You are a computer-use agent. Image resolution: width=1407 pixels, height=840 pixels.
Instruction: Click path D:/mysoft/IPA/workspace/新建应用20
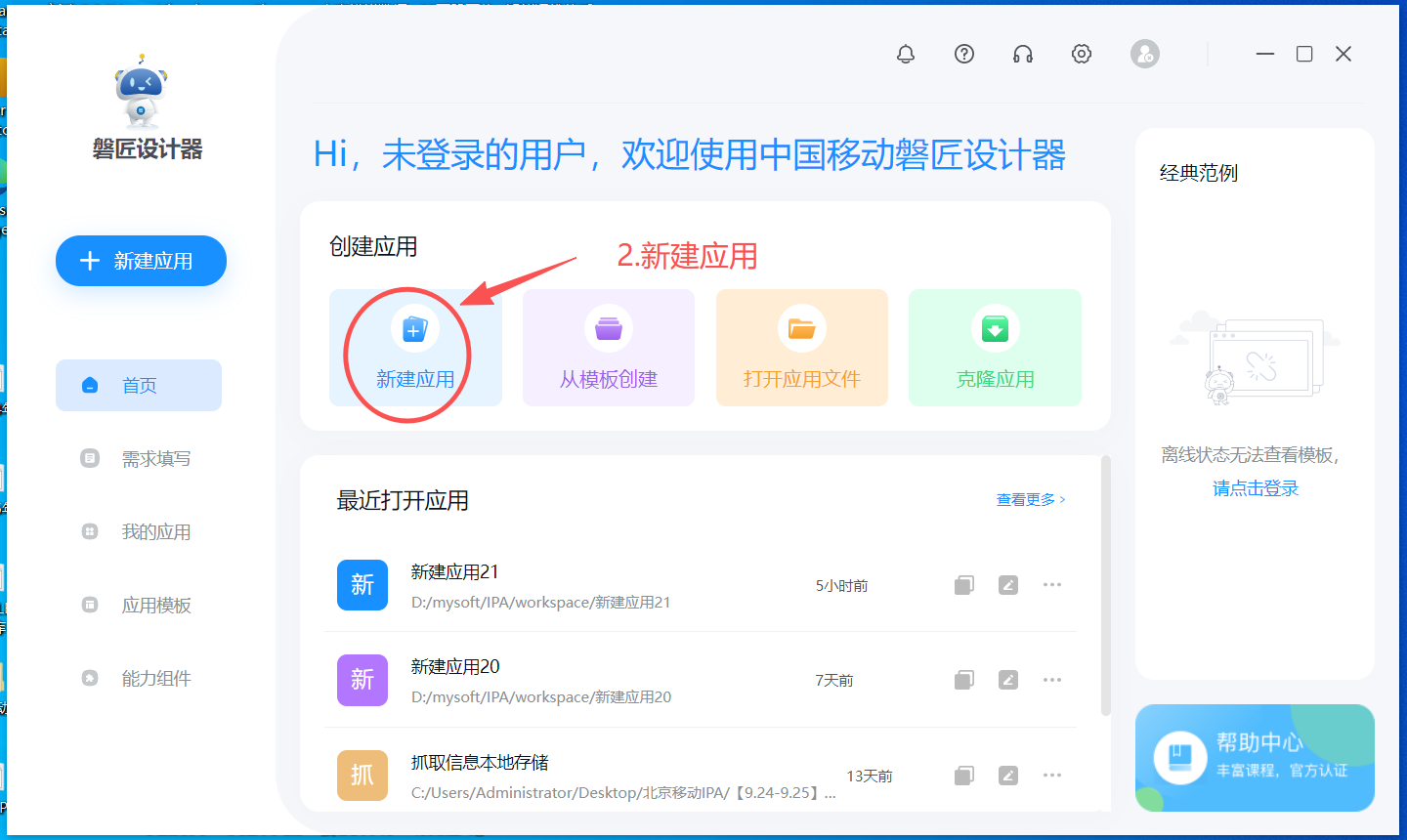tap(541, 697)
